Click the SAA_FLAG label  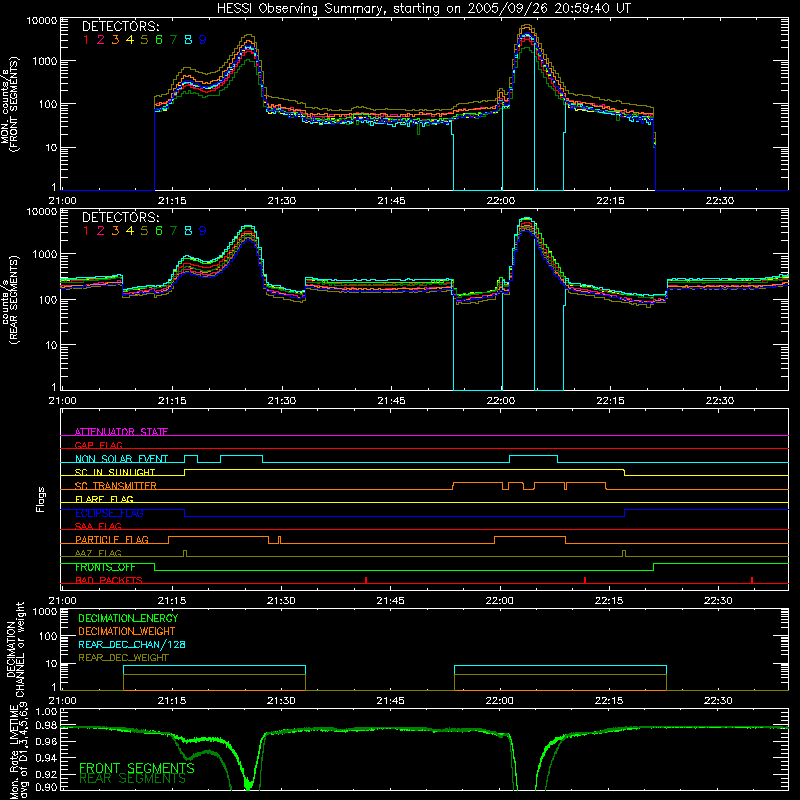click(x=98, y=526)
